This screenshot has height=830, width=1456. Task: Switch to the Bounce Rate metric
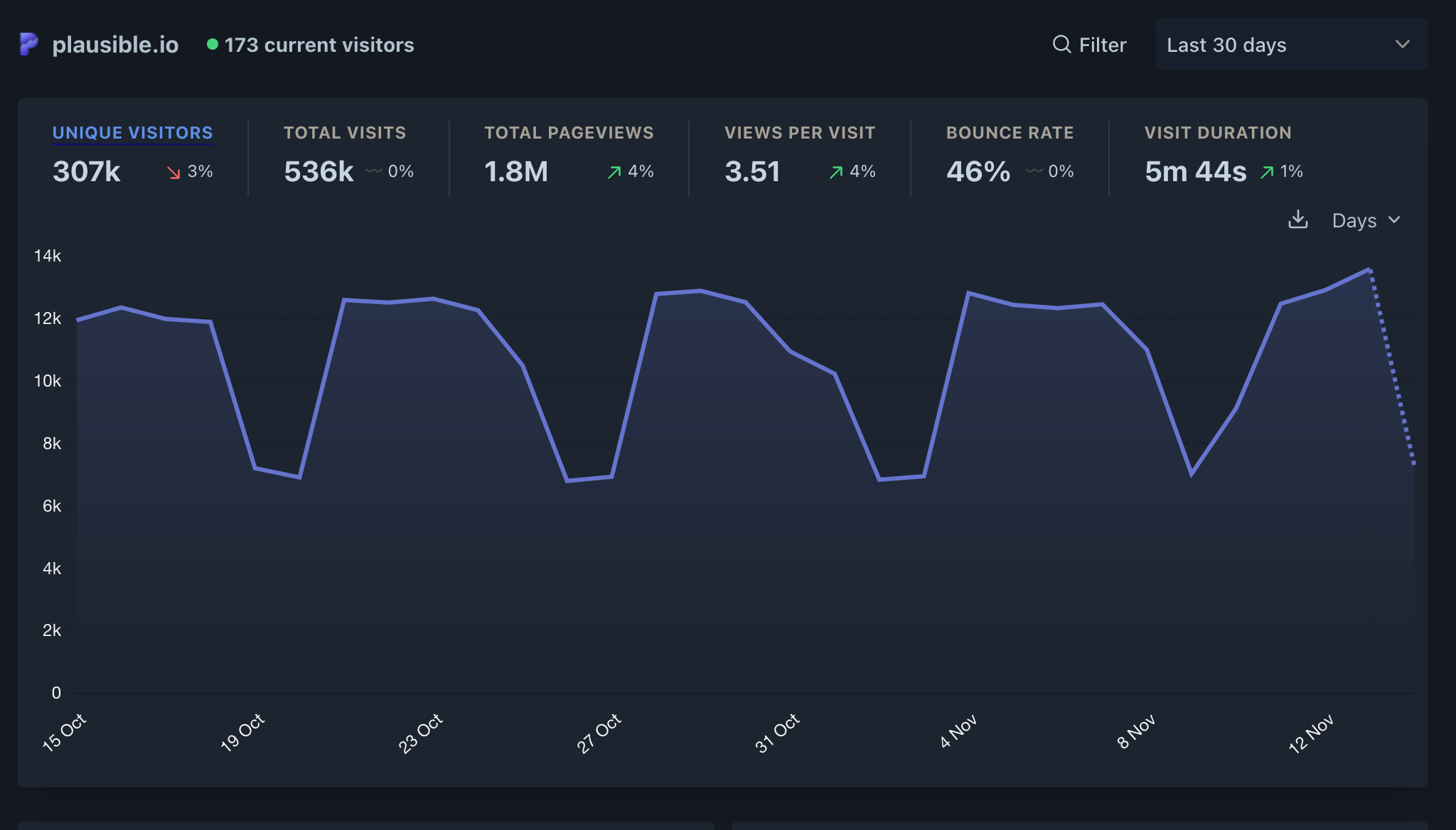pos(1010,133)
